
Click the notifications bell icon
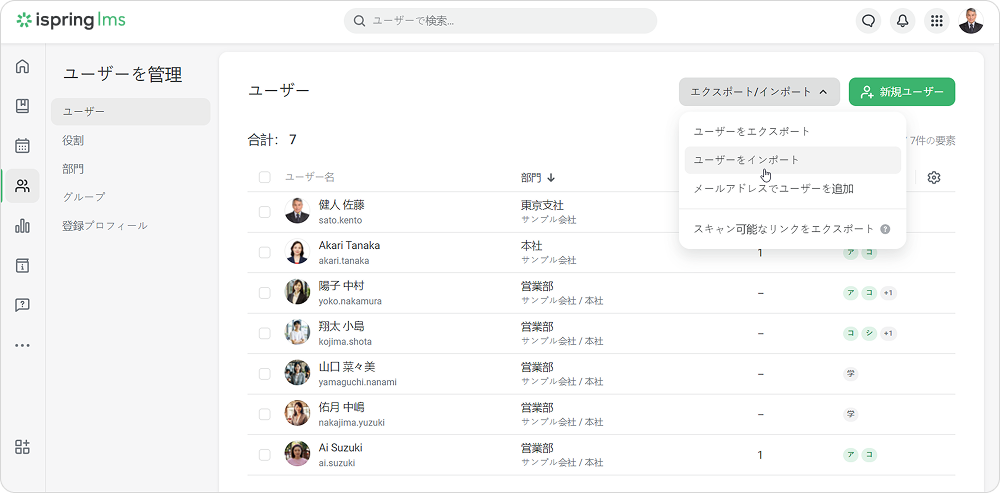pos(902,21)
